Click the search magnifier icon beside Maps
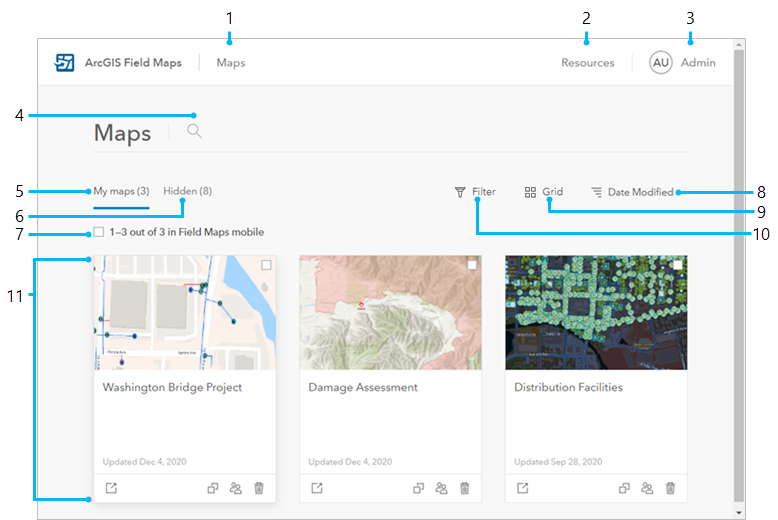778x520 pixels. point(194,130)
